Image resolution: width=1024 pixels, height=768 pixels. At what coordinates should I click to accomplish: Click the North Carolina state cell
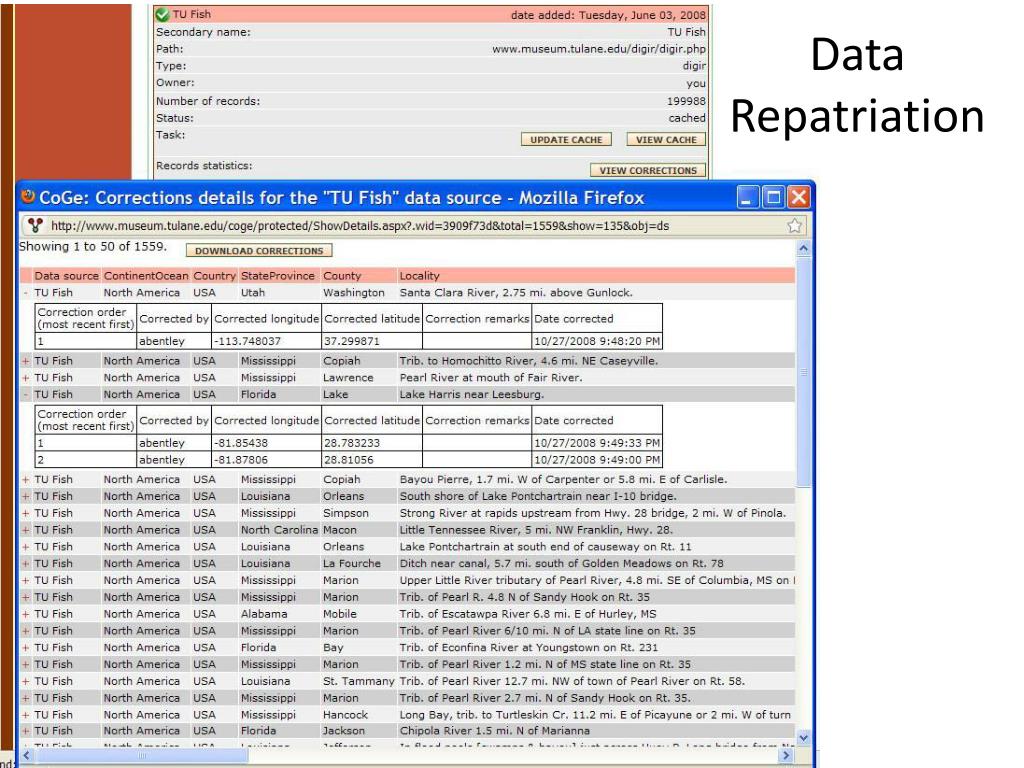279,530
